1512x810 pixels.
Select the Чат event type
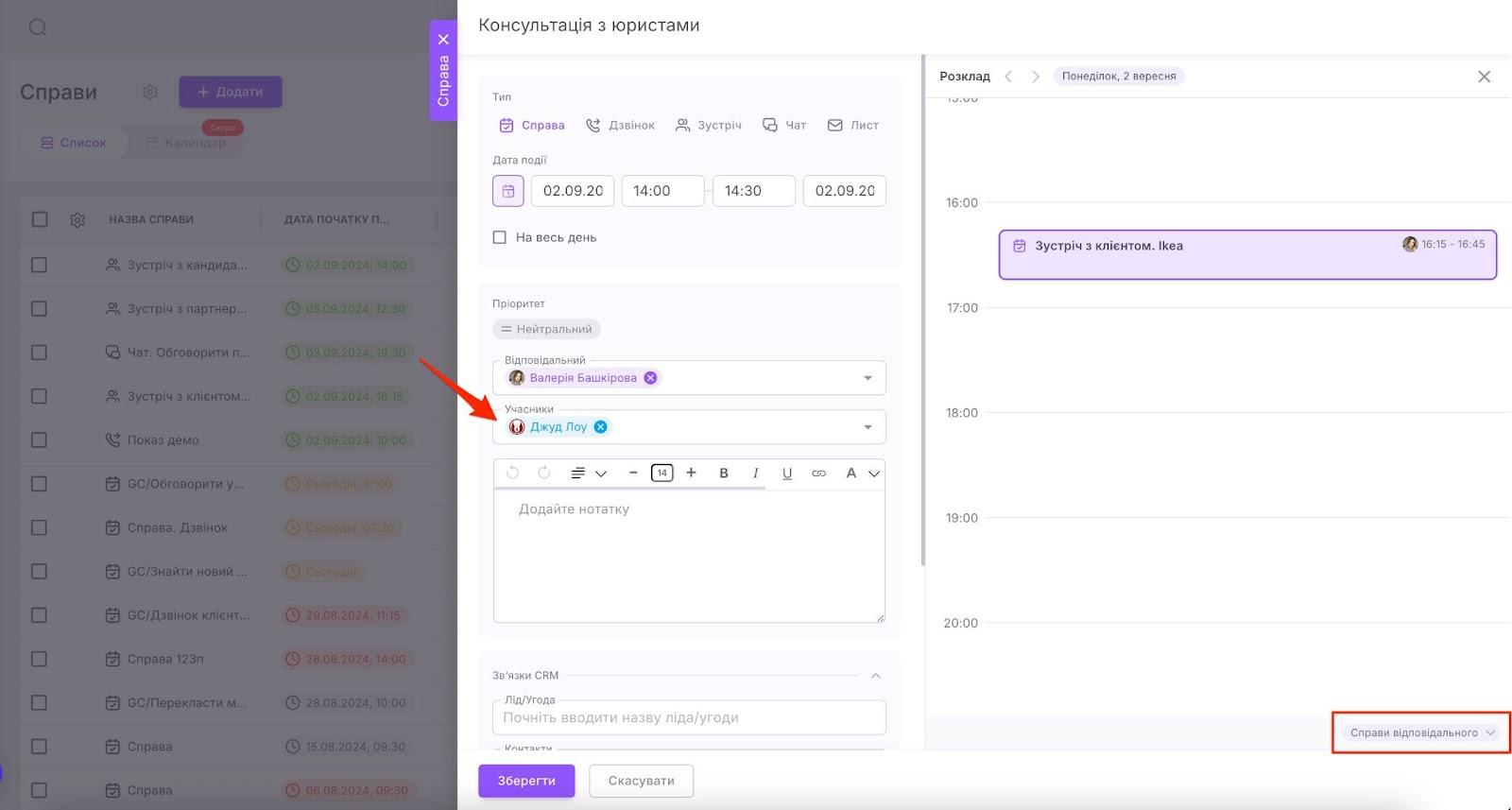[784, 125]
